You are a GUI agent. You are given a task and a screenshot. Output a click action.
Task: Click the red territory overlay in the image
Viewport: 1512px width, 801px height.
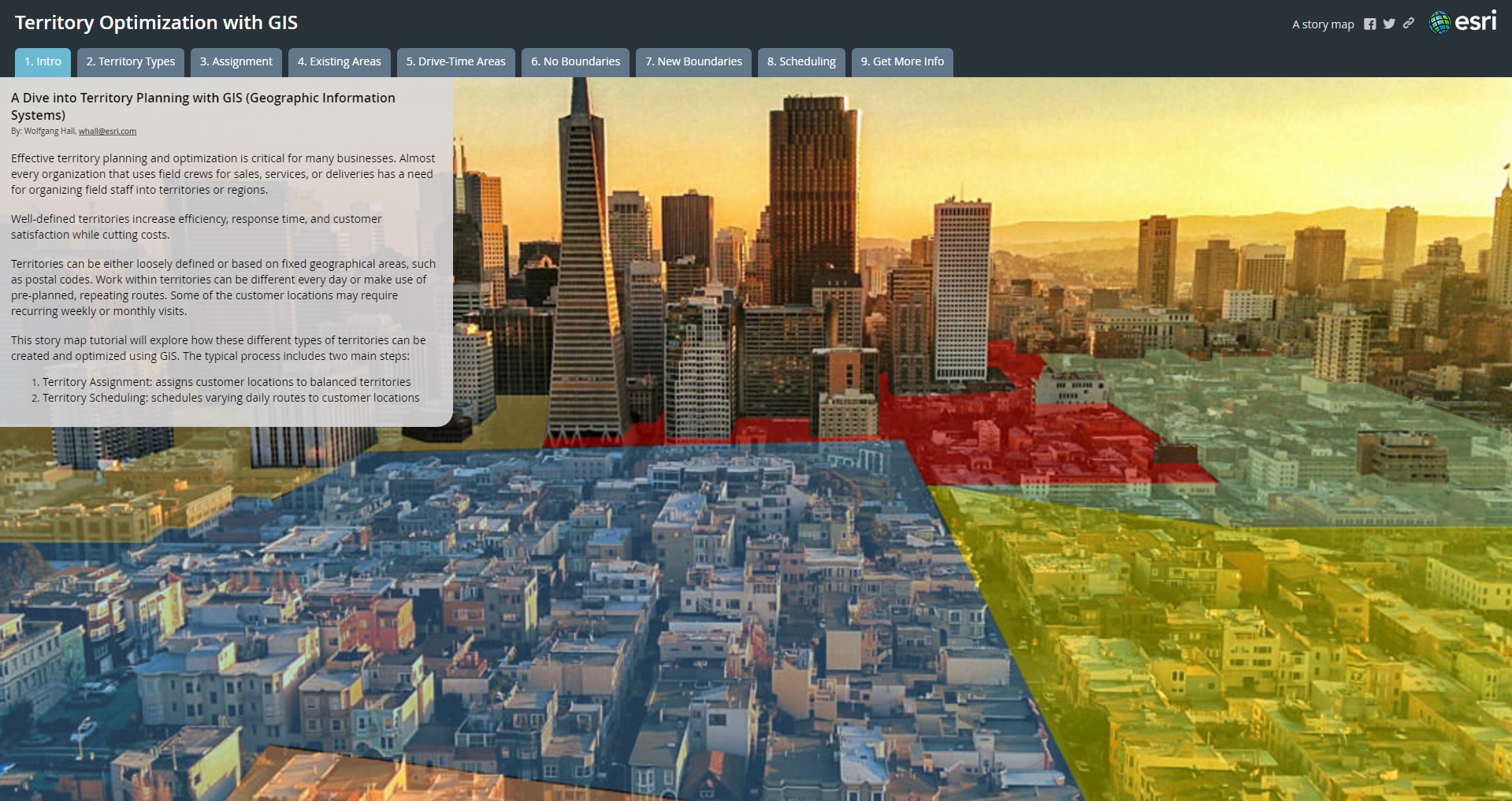click(x=1024, y=441)
